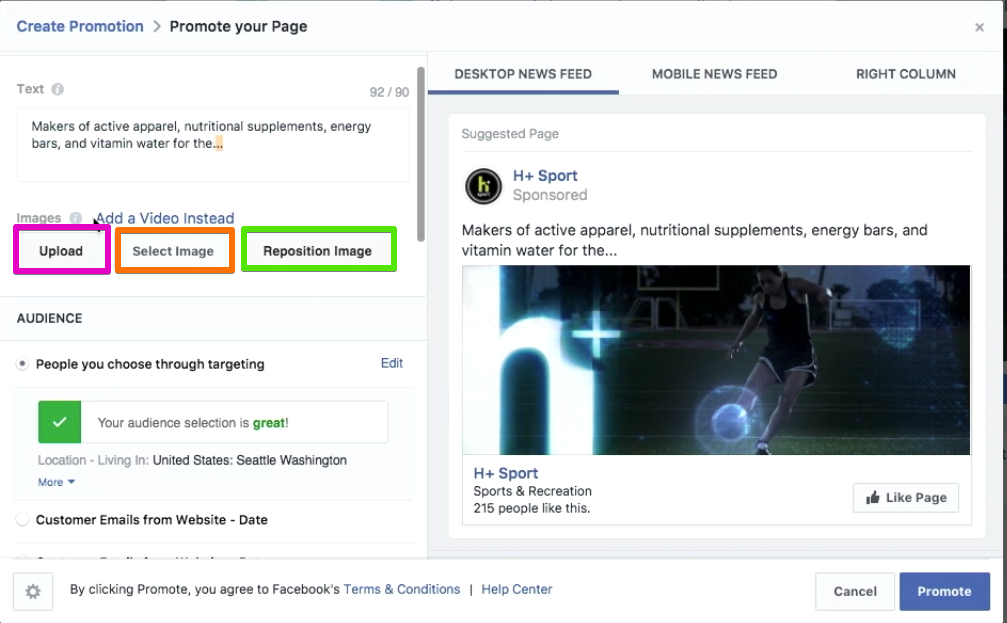The width and height of the screenshot is (1007, 623).
Task: Click the Reposition Image button
Action: click(x=317, y=251)
